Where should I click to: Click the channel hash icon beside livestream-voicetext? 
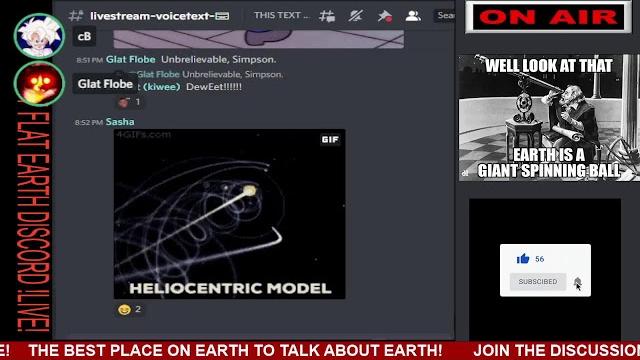coord(76,16)
